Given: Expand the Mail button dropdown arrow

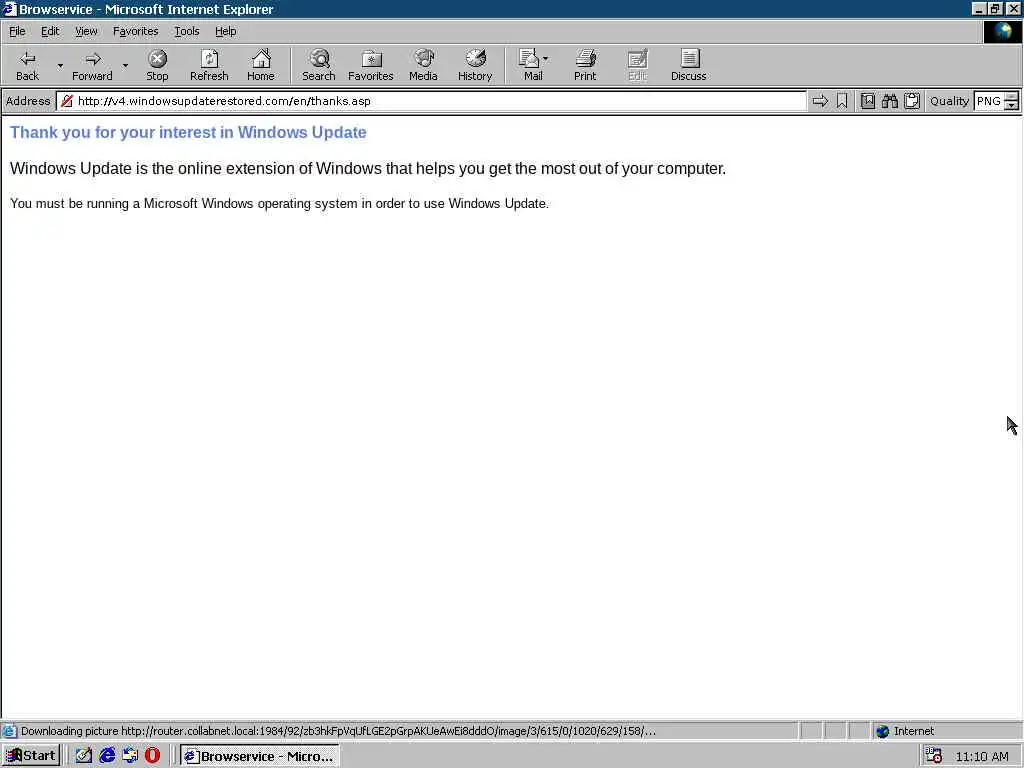Looking at the screenshot, I should point(545,59).
